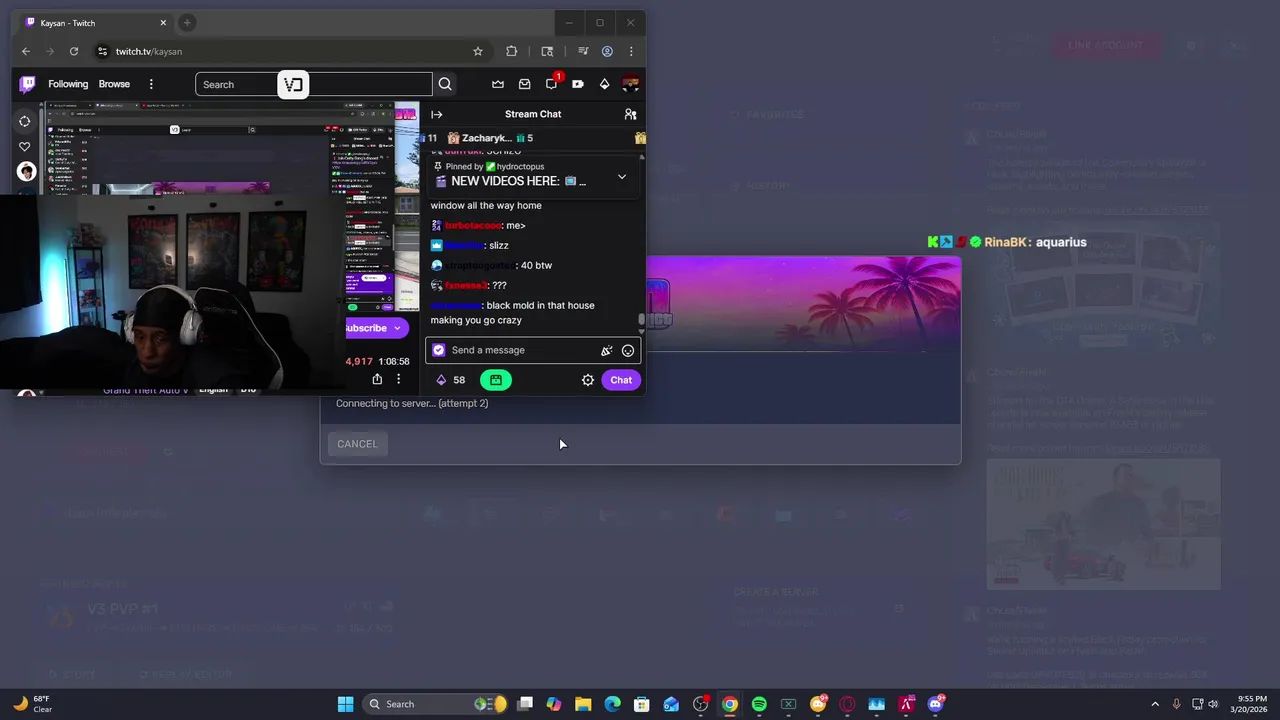Click the Twitch search magnifier button
This screenshot has width=1280, height=720.
(445, 84)
